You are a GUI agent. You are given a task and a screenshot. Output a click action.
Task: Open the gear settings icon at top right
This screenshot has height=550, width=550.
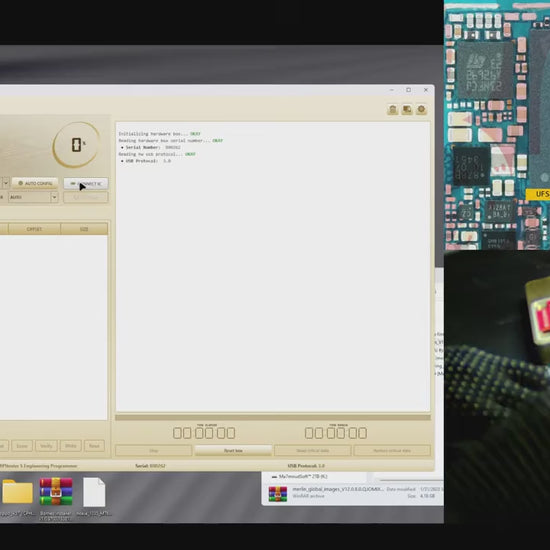pos(421,110)
